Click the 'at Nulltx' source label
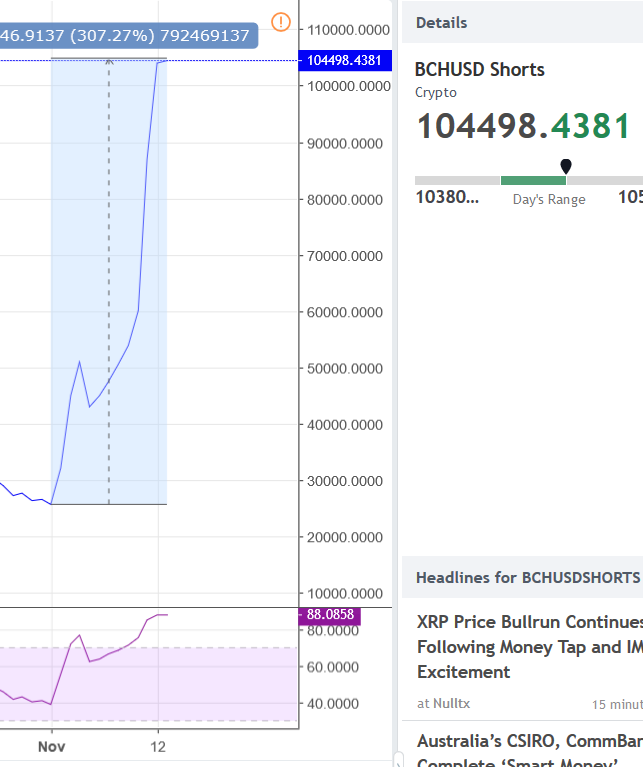The width and height of the screenshot is (643, 767). 443,703
